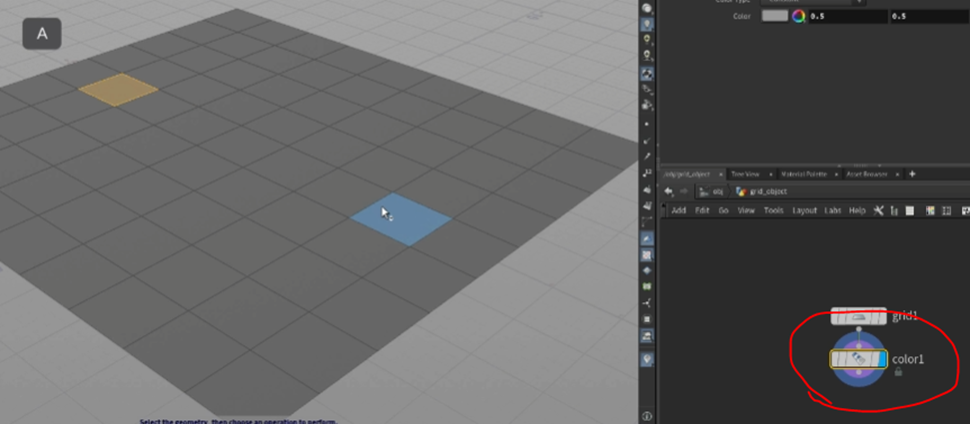970x424 pixels.
Task: Jump to the obj path level
Action: coord(712,192)
